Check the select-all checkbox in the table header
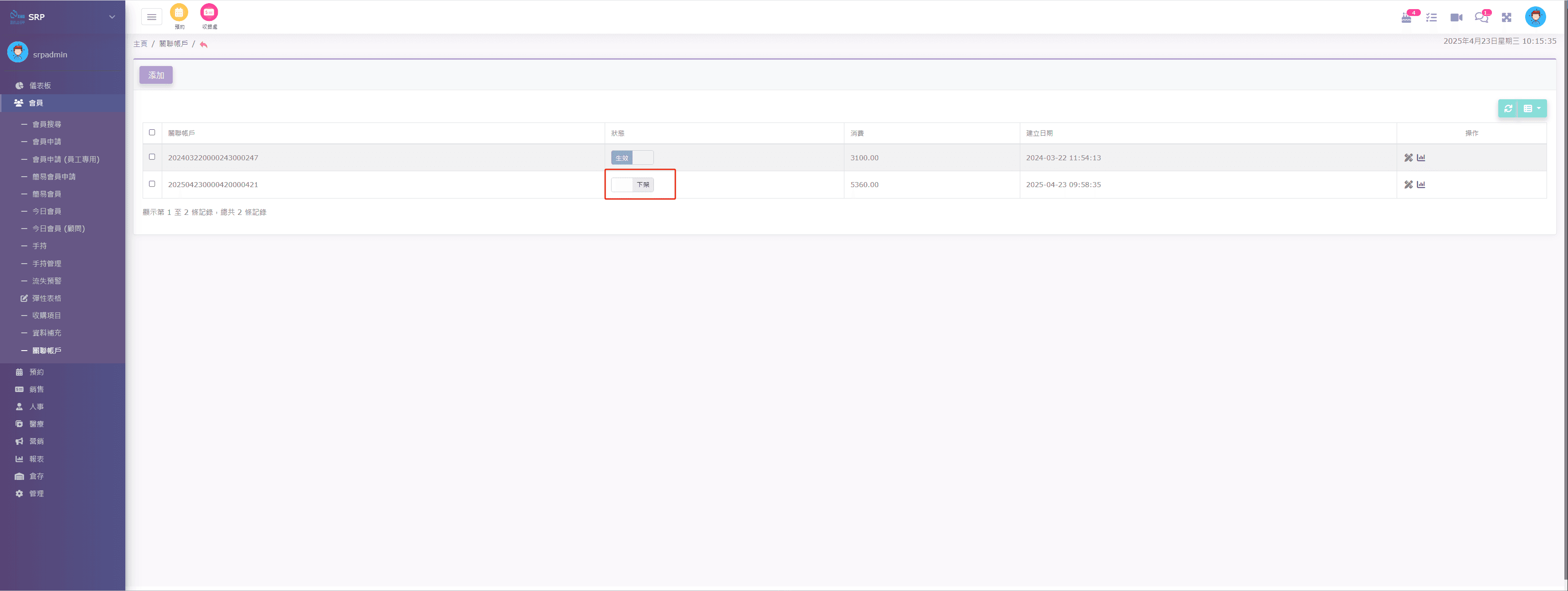This screenshot has height=591, width=1568. [152, 132]
